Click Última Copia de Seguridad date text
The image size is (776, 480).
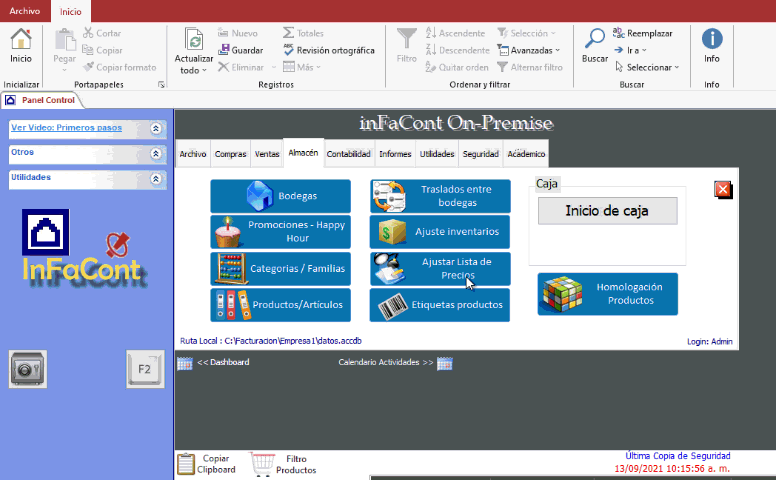coord(673,468)
